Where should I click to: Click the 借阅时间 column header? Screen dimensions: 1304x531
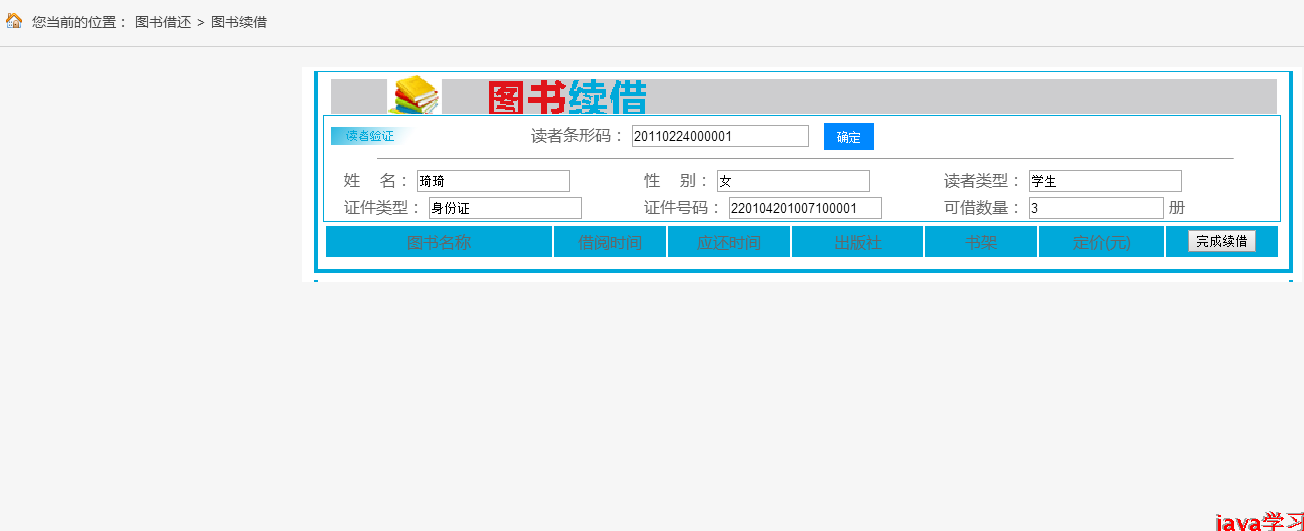(610, 242)
